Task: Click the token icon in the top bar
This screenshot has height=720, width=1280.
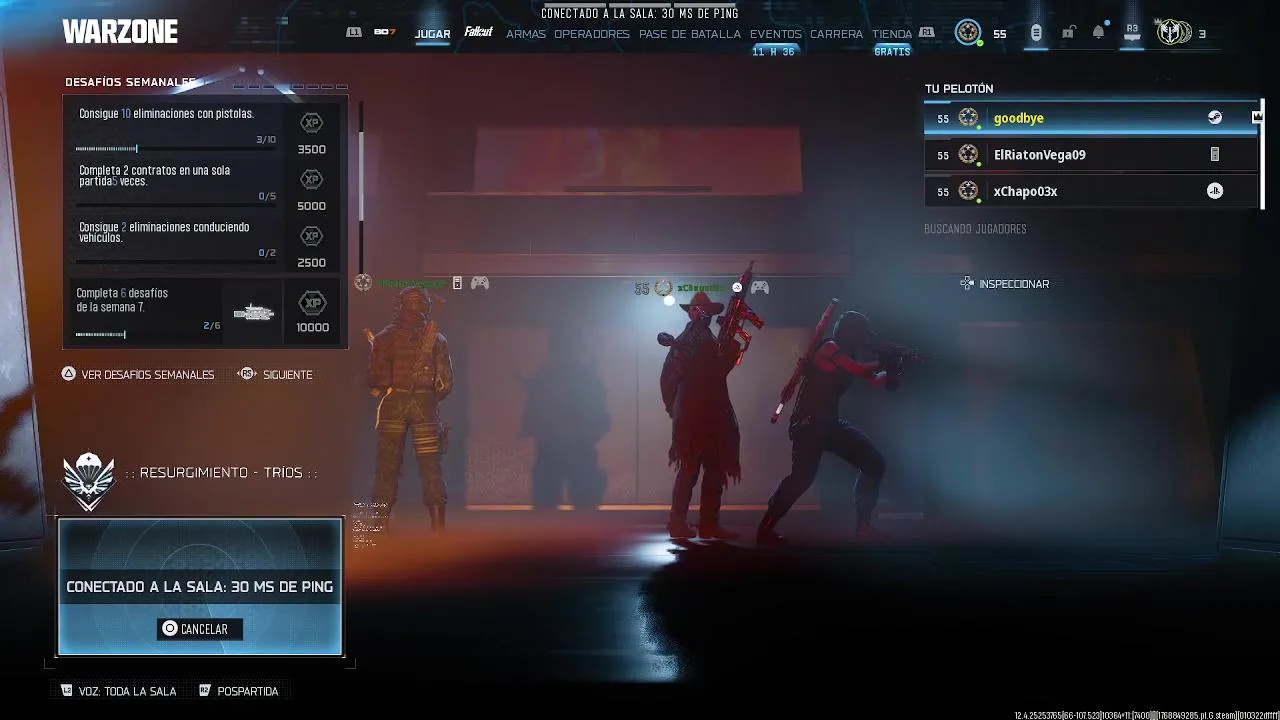Action: click(x=1036, y=33)
